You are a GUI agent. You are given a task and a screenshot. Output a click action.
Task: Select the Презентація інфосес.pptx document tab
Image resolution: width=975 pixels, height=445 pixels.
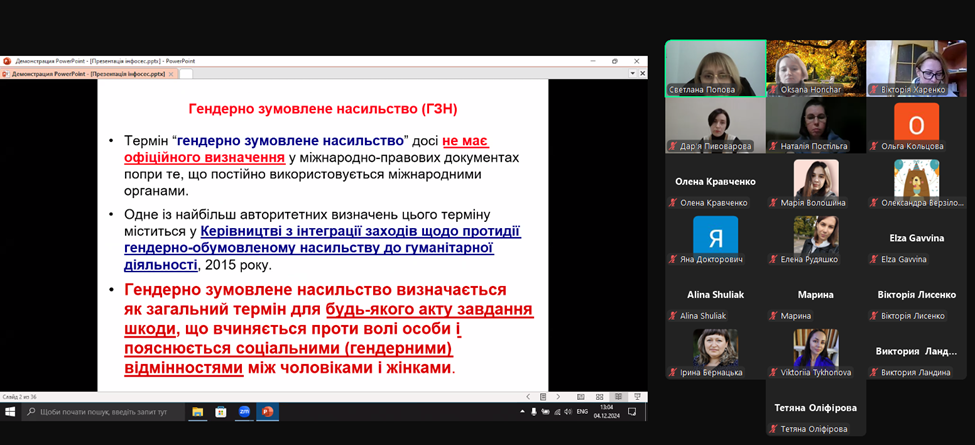88,73
